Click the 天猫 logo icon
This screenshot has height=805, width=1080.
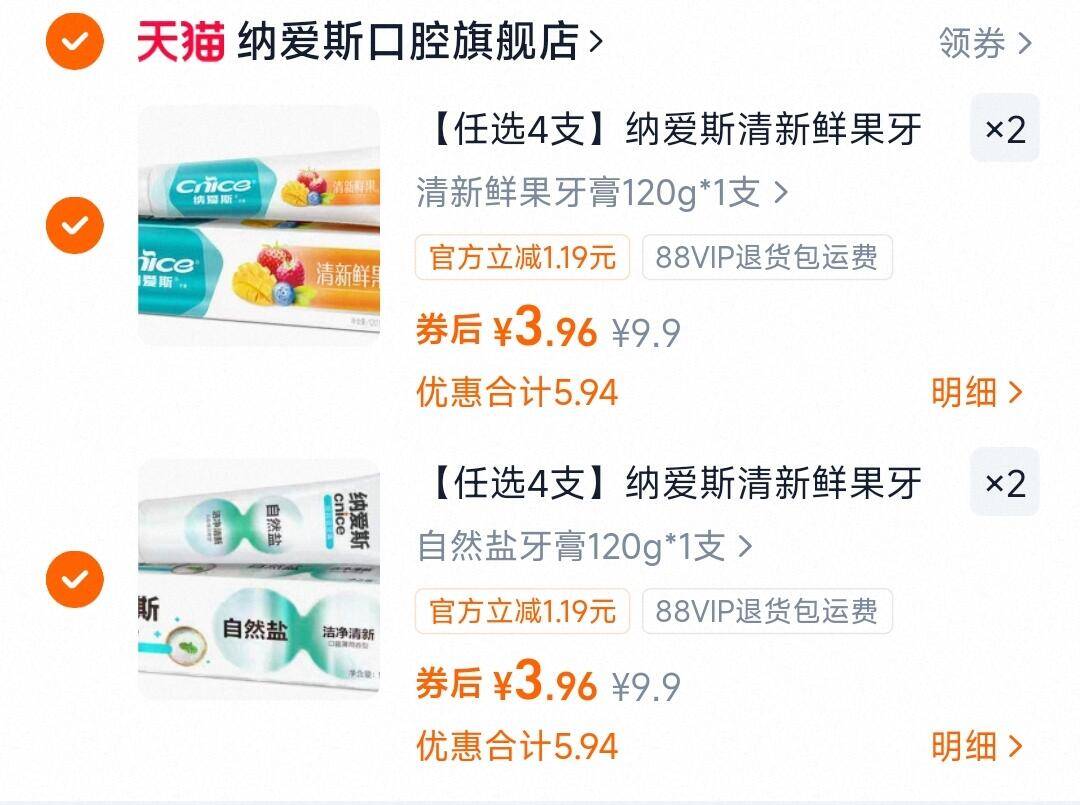coord(180,41)
